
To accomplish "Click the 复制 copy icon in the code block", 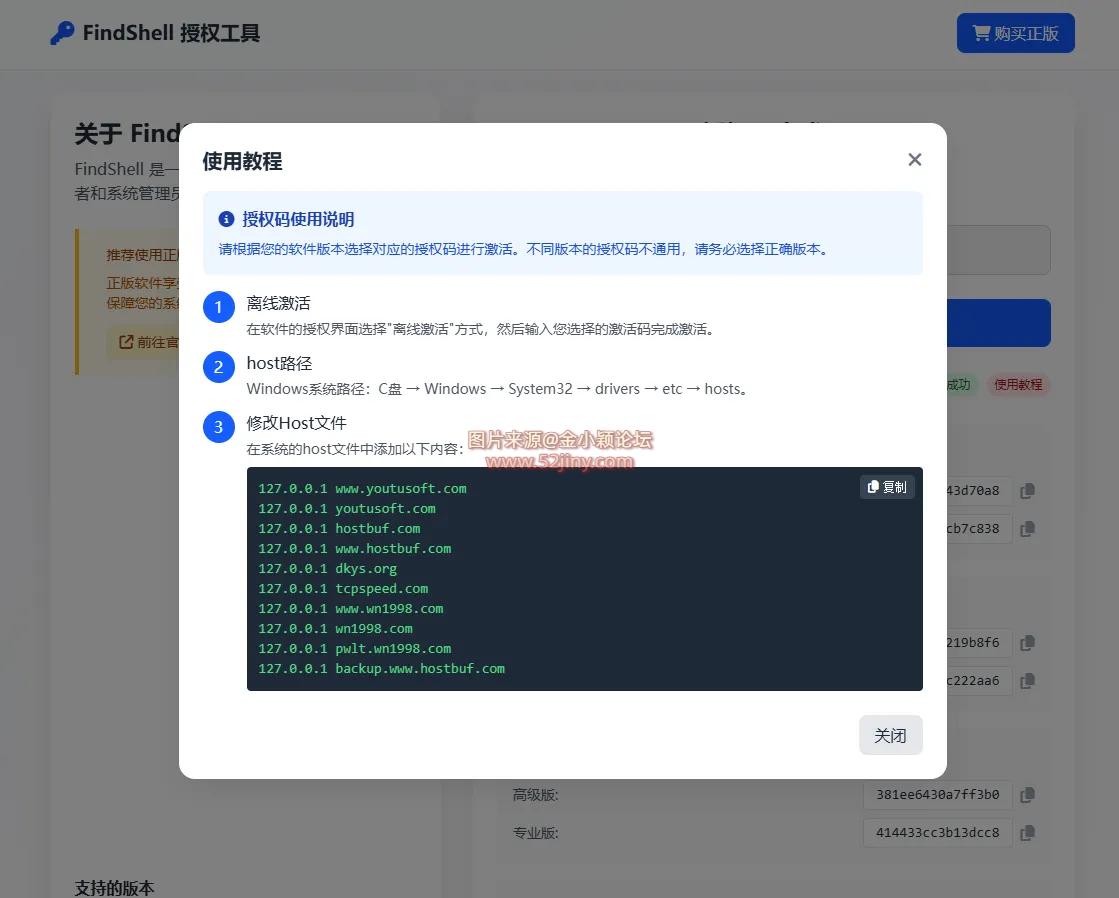I will pos(872,487).
